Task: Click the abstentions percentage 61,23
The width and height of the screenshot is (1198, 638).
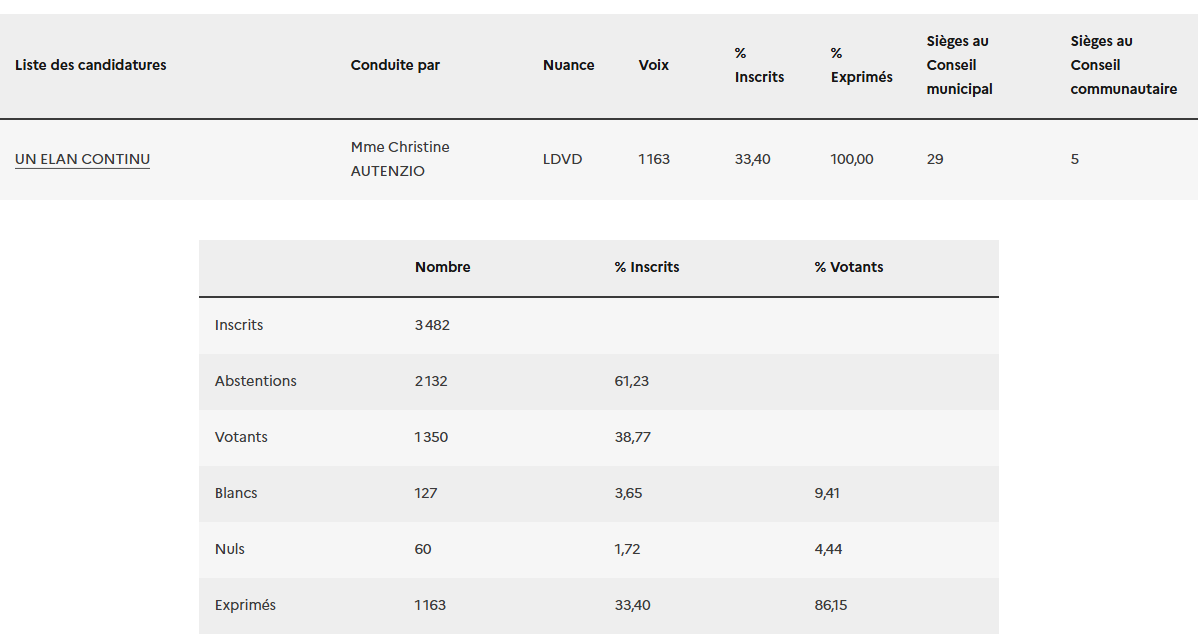Action: point(632,381)
